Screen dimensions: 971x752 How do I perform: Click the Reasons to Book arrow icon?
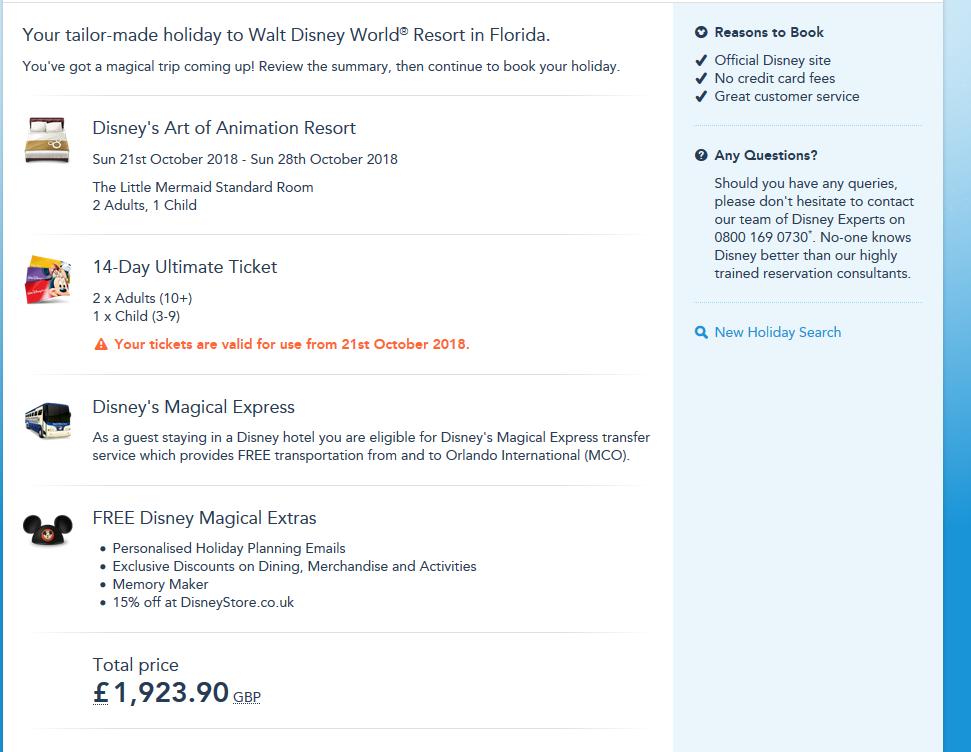(701, 33)
